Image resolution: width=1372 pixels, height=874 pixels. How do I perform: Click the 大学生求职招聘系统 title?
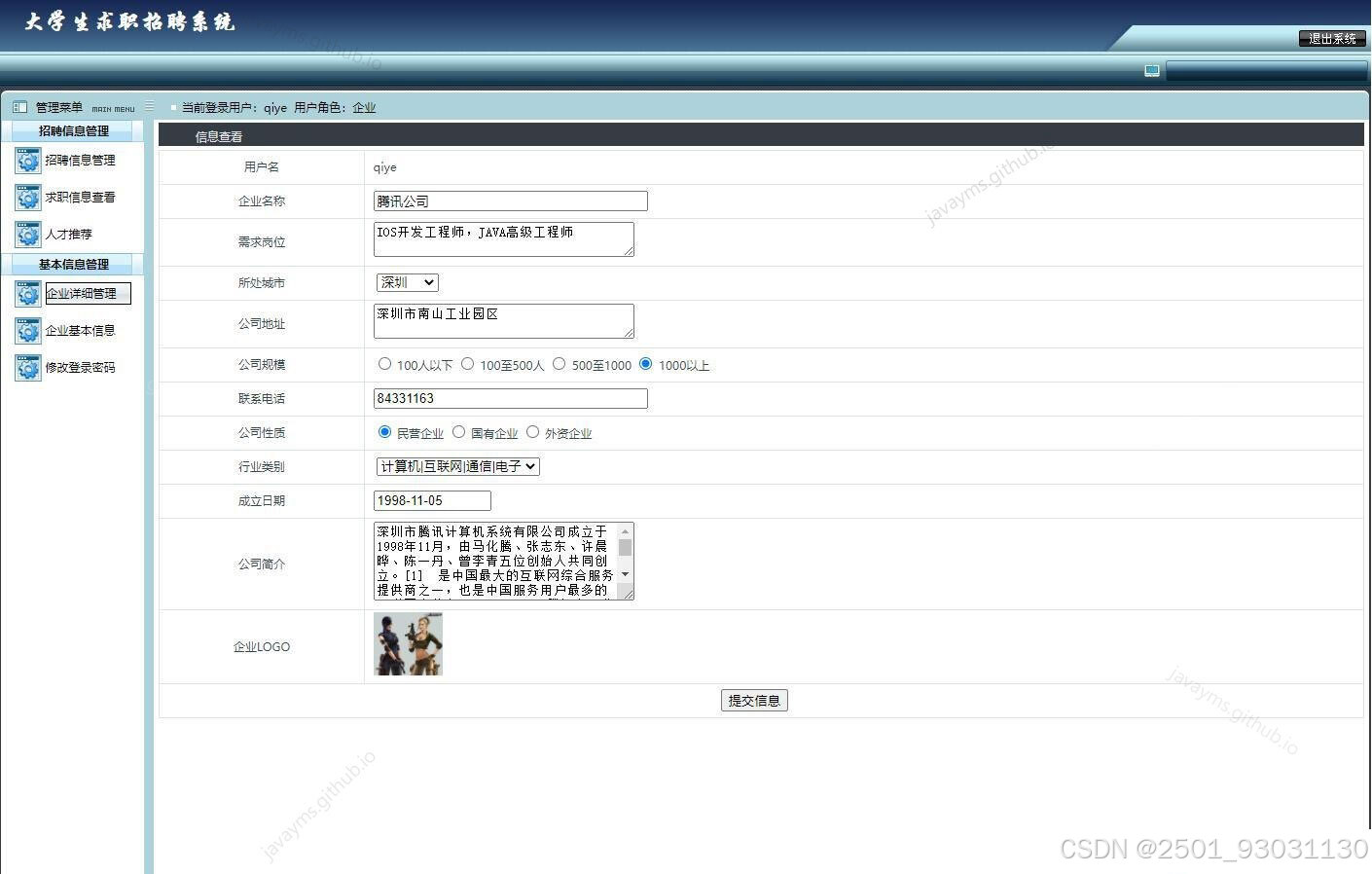click(x=129, y=21)
